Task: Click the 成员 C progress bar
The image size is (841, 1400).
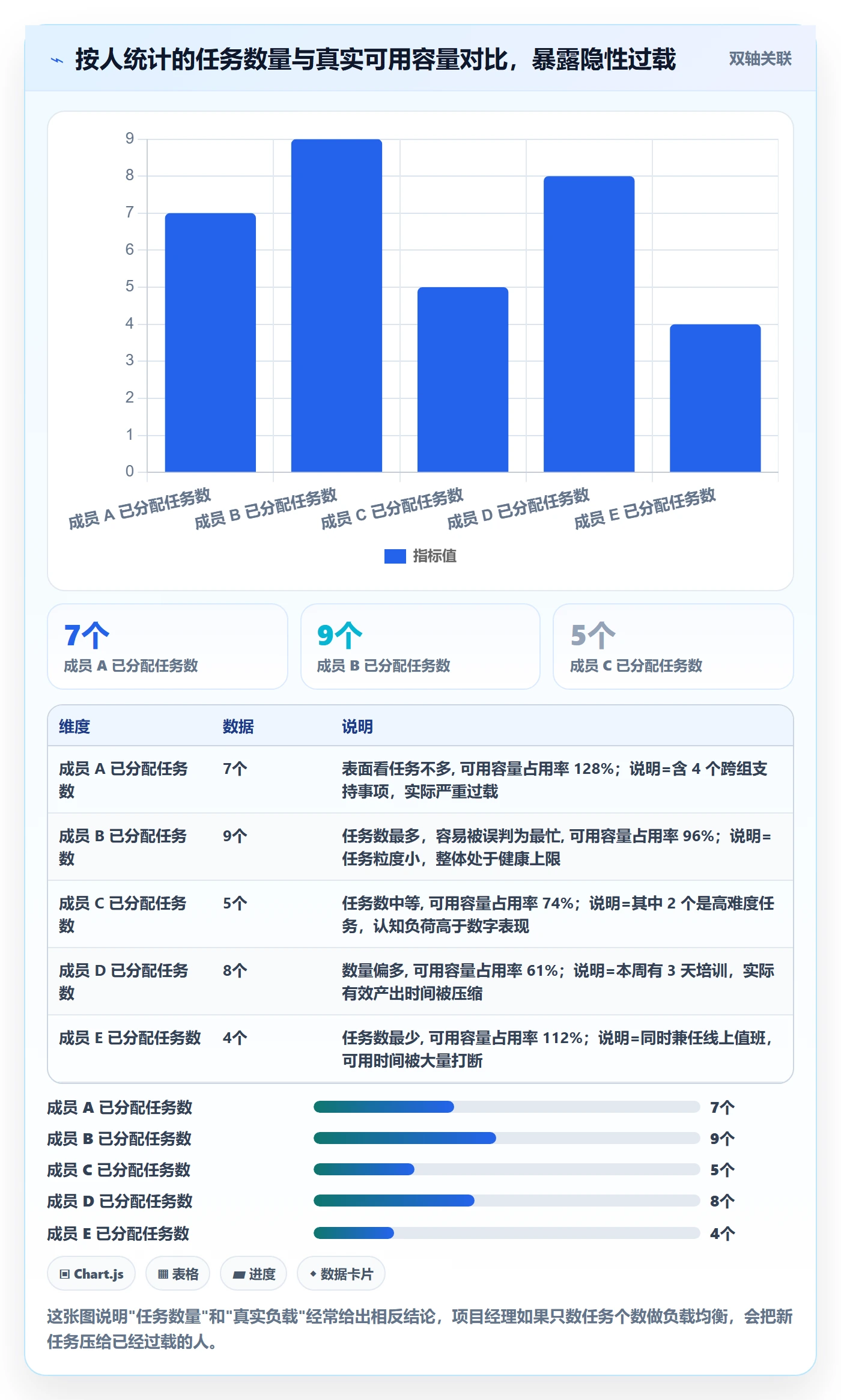Action: coord(506,1169)
